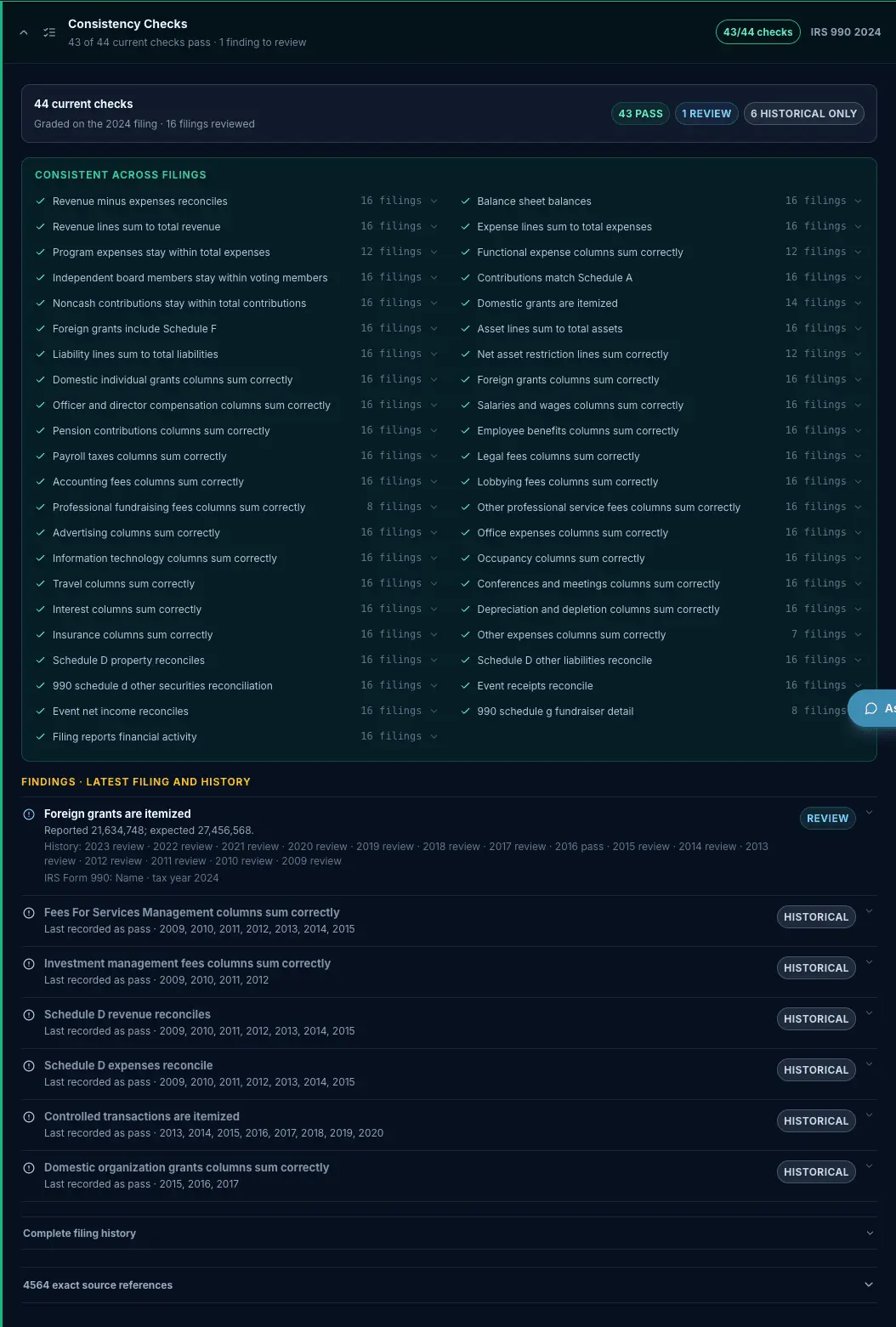Click check icon for Travel columns sum correctly
896x1327 pixels.
pyautogui.click(x=40, y=584)
